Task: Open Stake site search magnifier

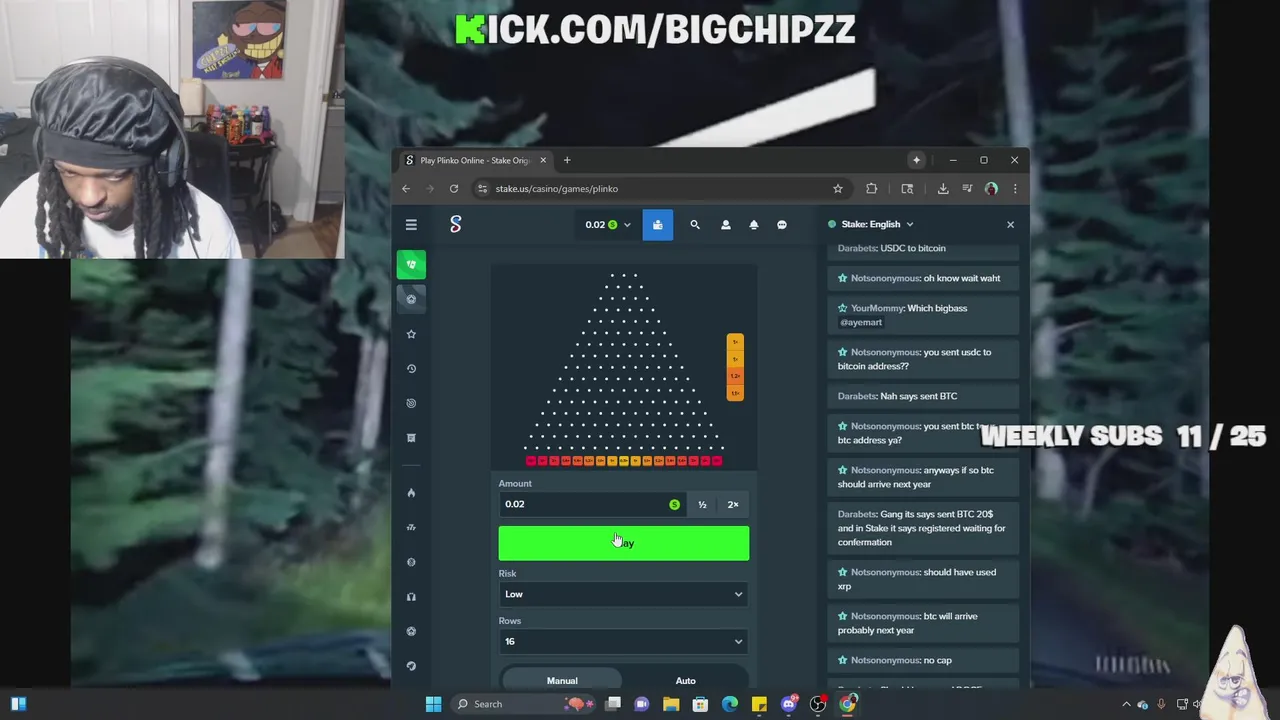Action: coord(695,225)
